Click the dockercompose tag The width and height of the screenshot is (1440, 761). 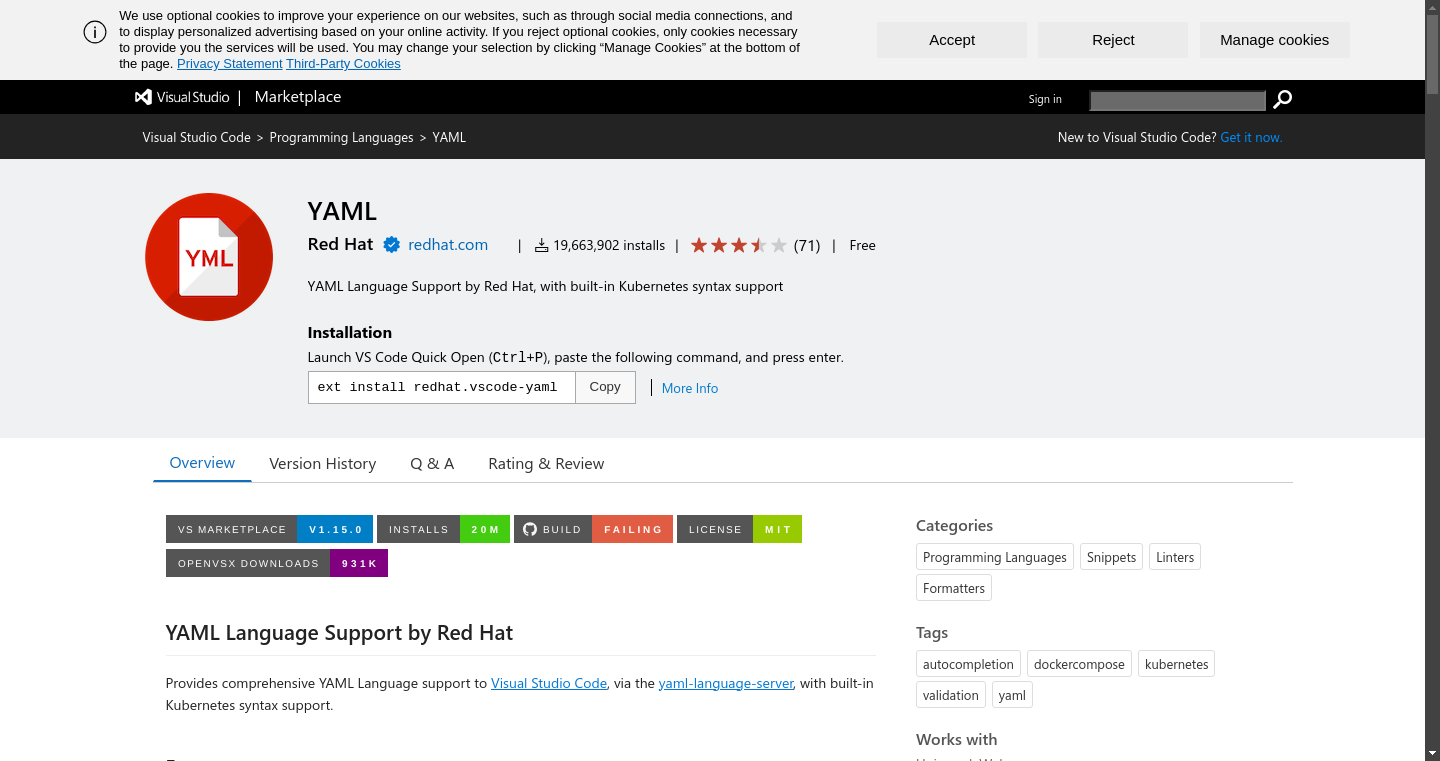tap(1079, 664)
